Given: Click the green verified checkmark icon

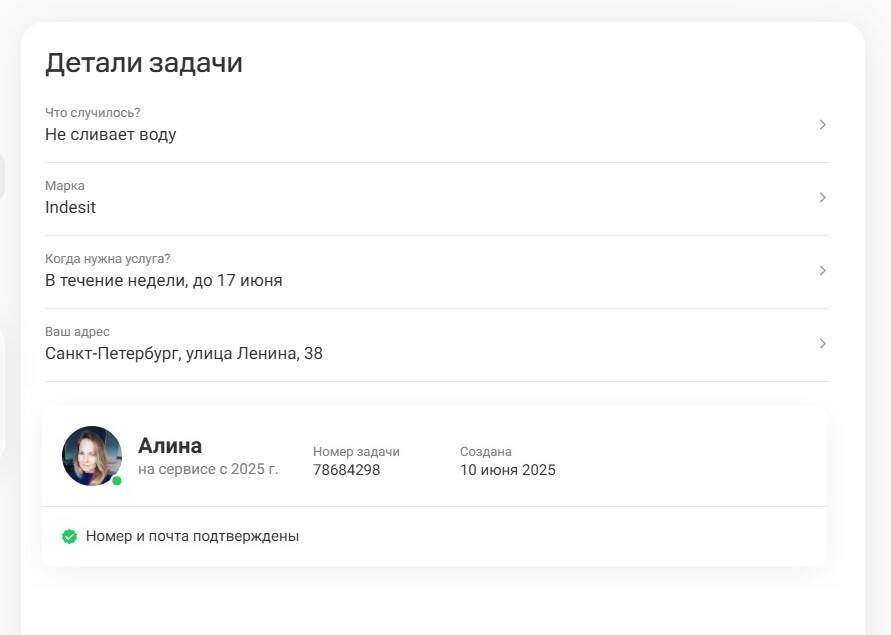Looking at the screenshot, I should (69, 536).
